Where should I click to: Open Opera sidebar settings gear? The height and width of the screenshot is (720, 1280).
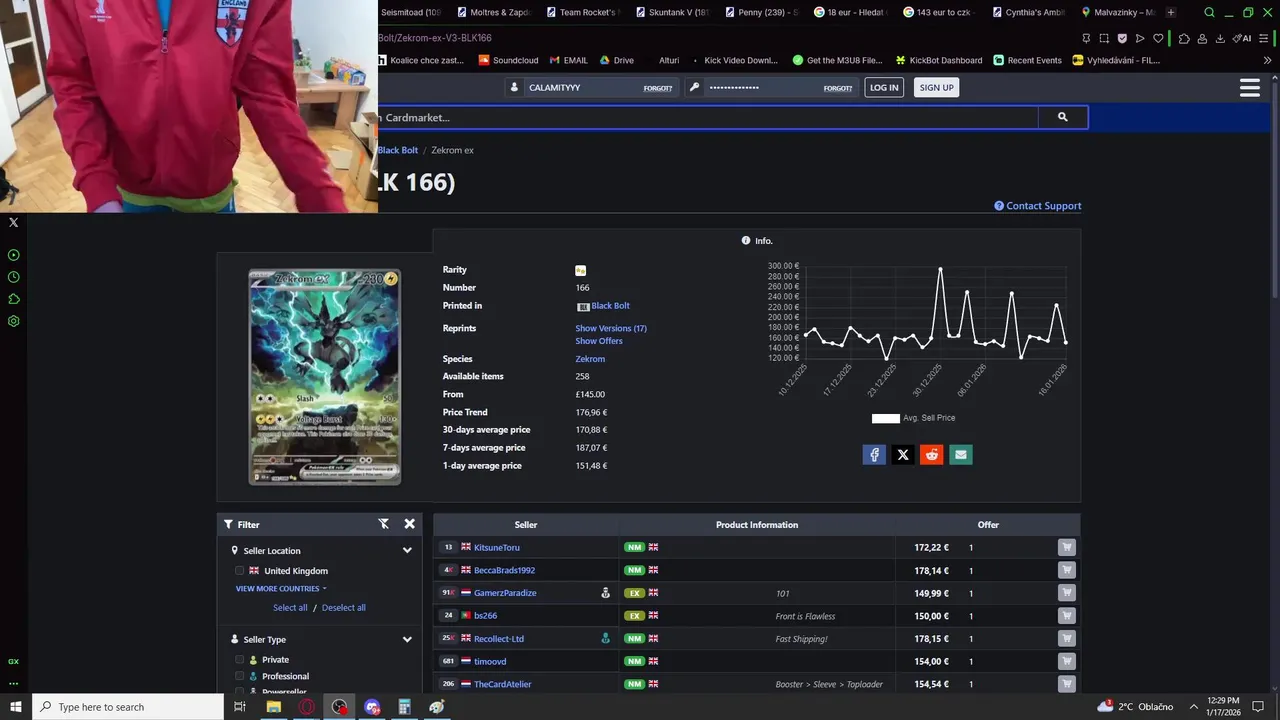(13, 321)
